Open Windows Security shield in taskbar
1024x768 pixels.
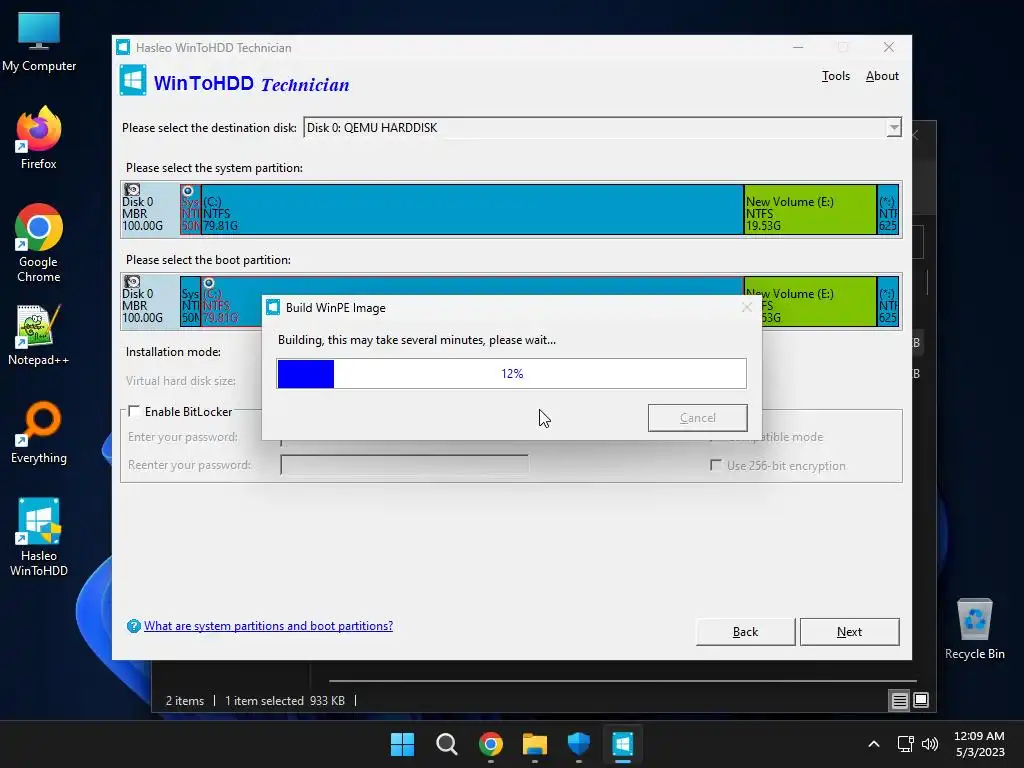(x=579, y=744)
